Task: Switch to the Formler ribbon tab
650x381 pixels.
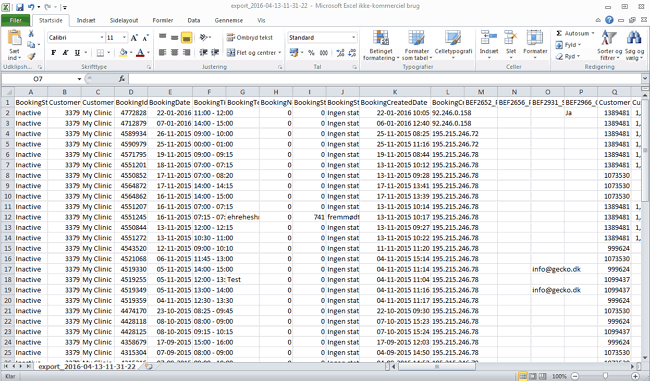Action: coord(162,20)
